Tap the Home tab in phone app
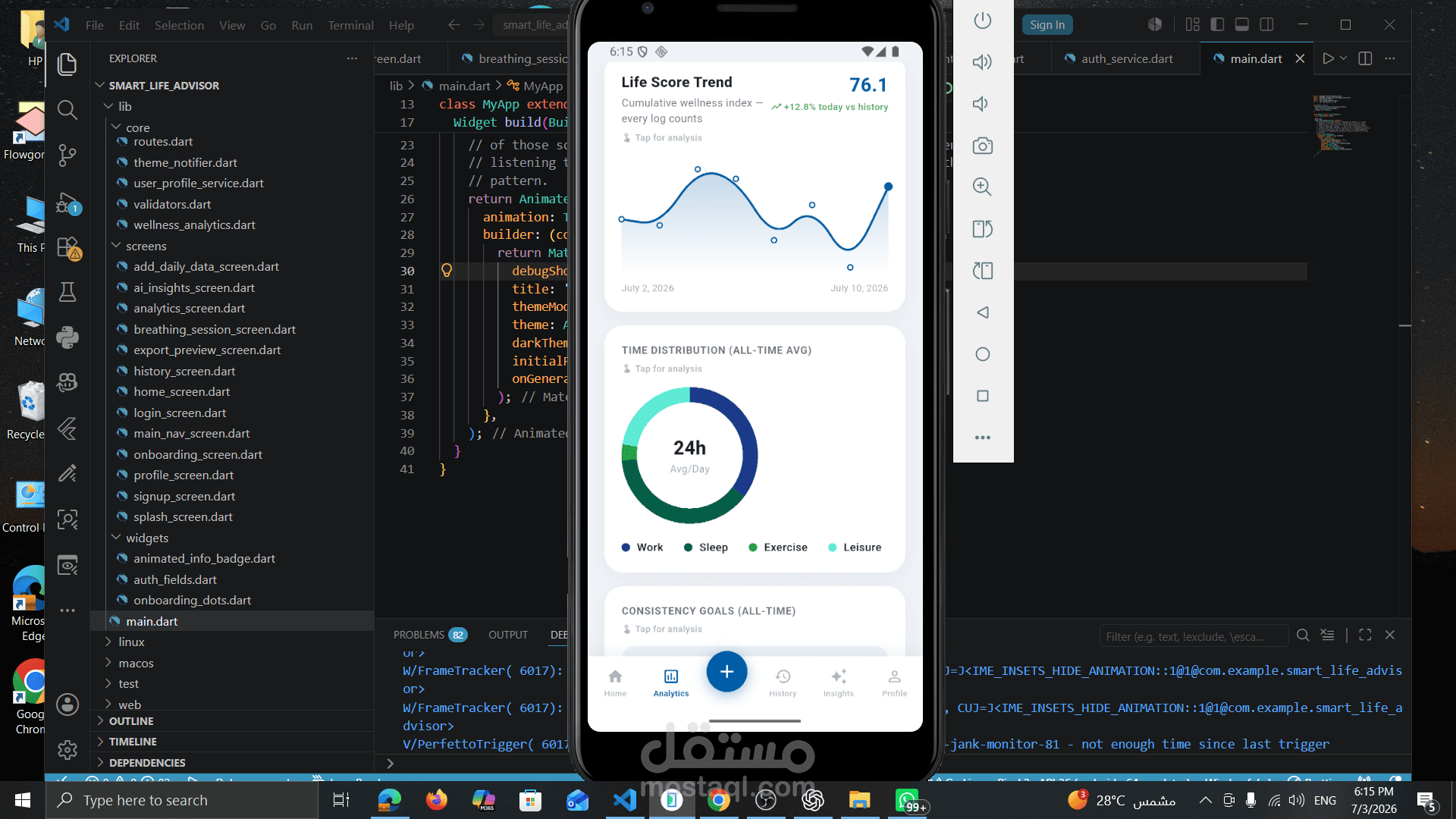The width and height of the screenshot is (1456, 819). click(x=615, y=682)
